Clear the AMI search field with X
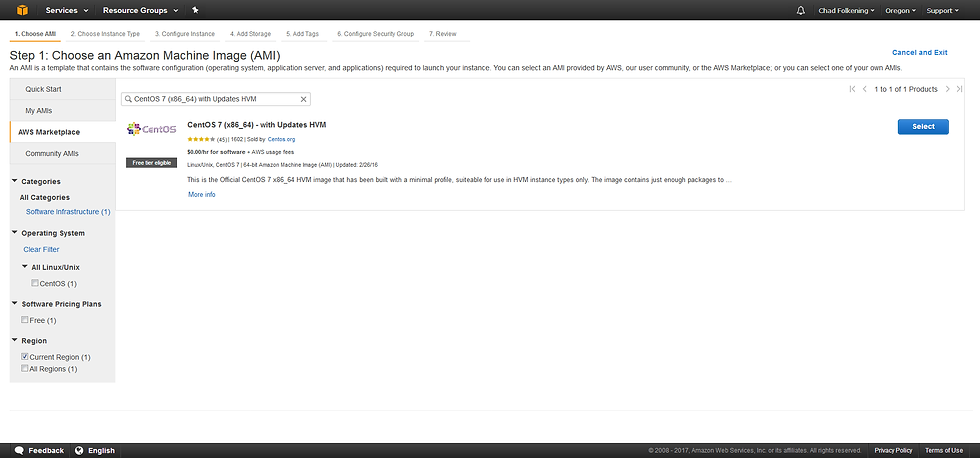Image resolution: width=980 pixels, height=458 pixels. tap(304, 99)
